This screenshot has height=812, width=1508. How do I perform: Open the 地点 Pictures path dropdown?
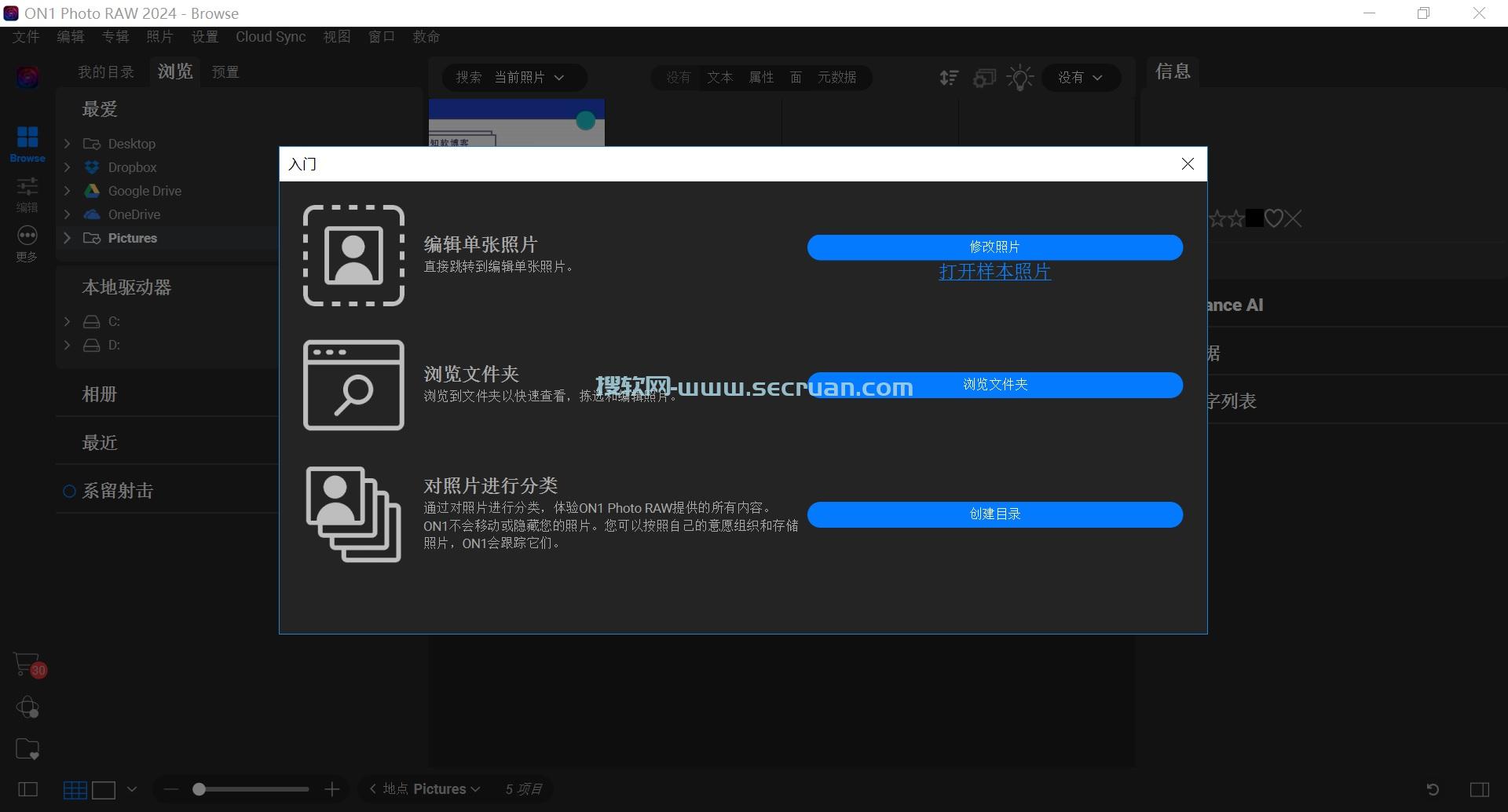pyautogui.click(x=446, y=789)
